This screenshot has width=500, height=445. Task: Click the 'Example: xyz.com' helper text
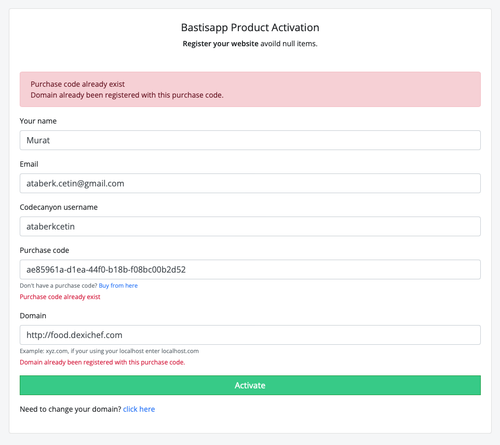pos(109,351)
